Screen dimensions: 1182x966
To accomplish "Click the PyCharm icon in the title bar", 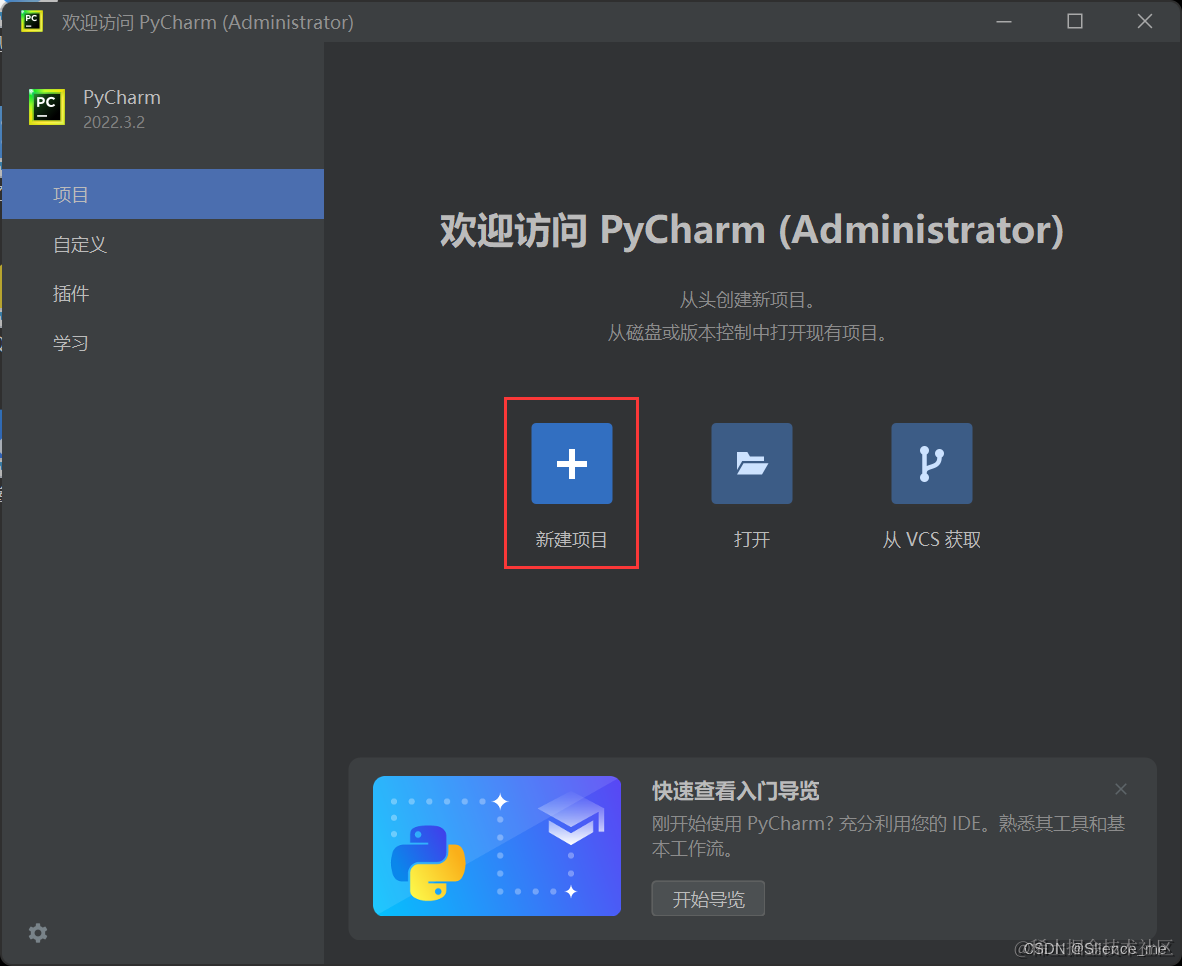I will 30,21.
